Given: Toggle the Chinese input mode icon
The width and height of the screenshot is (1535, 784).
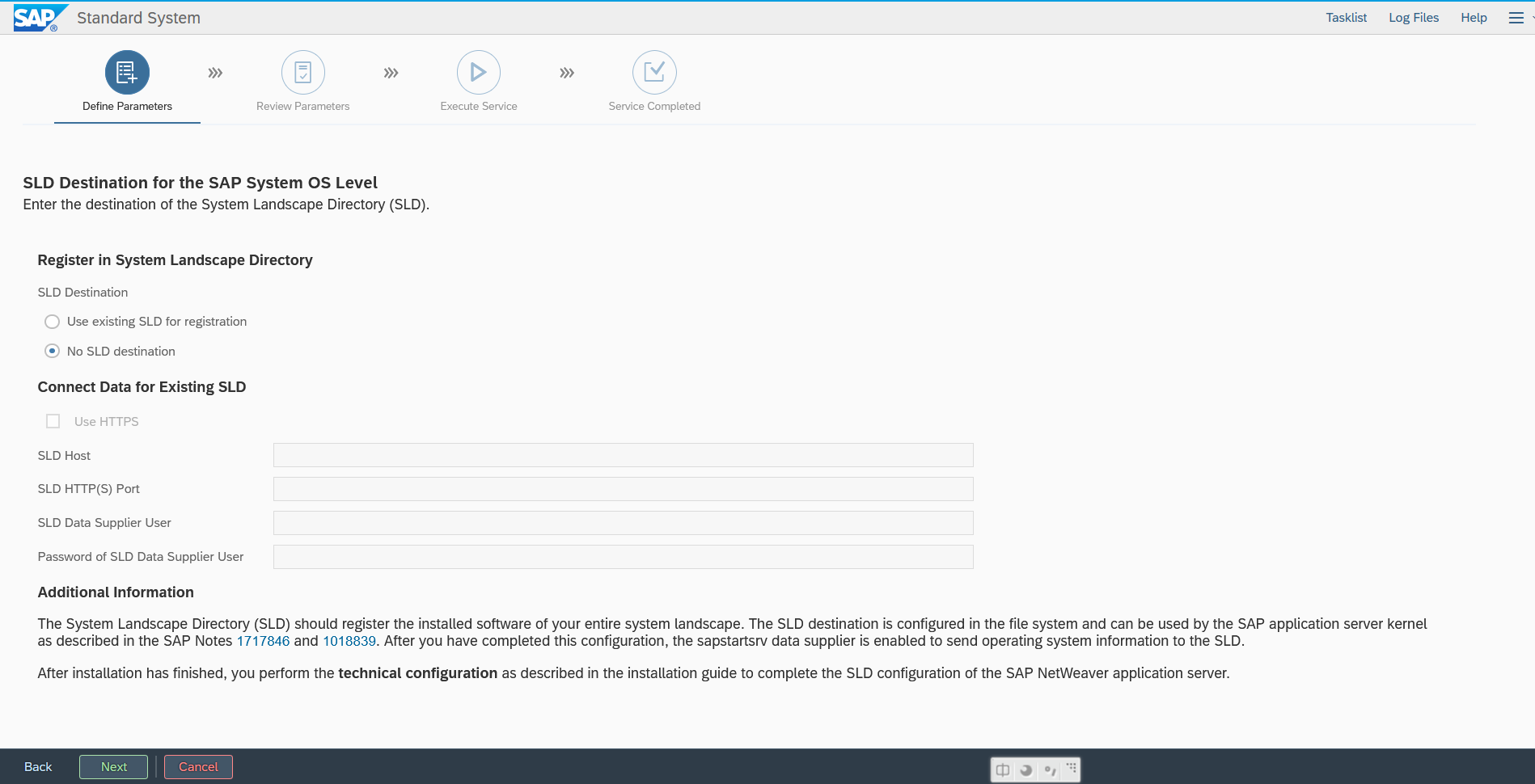Looking at the screenshot, I should point(1003,769).
